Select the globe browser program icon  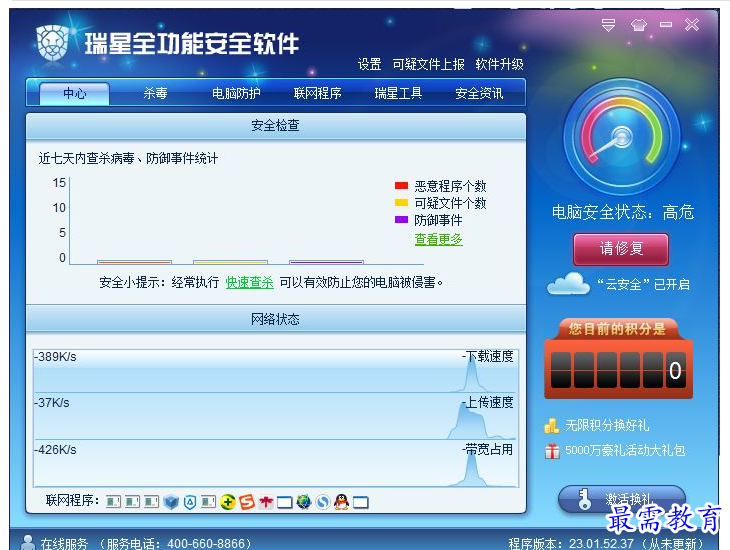(x=304, y=502)
